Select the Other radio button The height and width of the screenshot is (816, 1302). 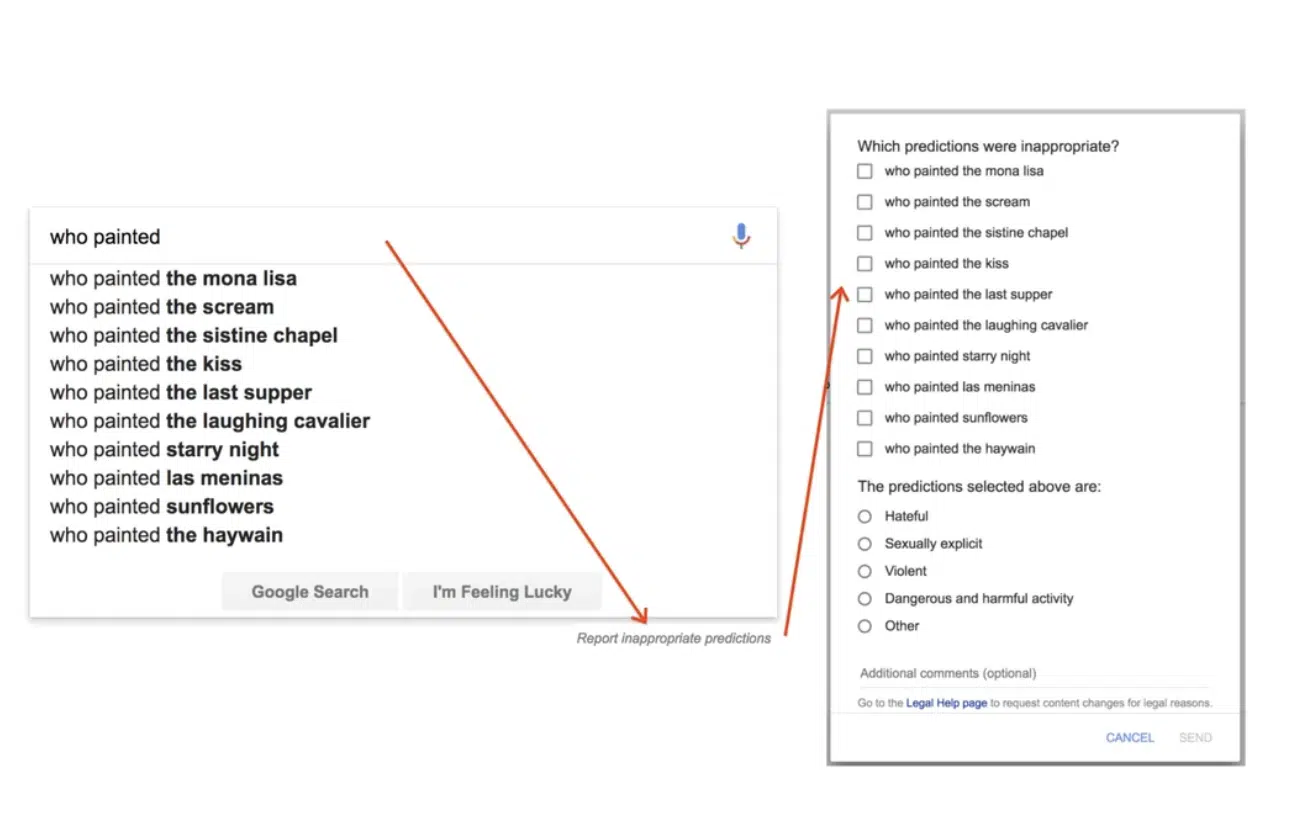tap(865, 626)
